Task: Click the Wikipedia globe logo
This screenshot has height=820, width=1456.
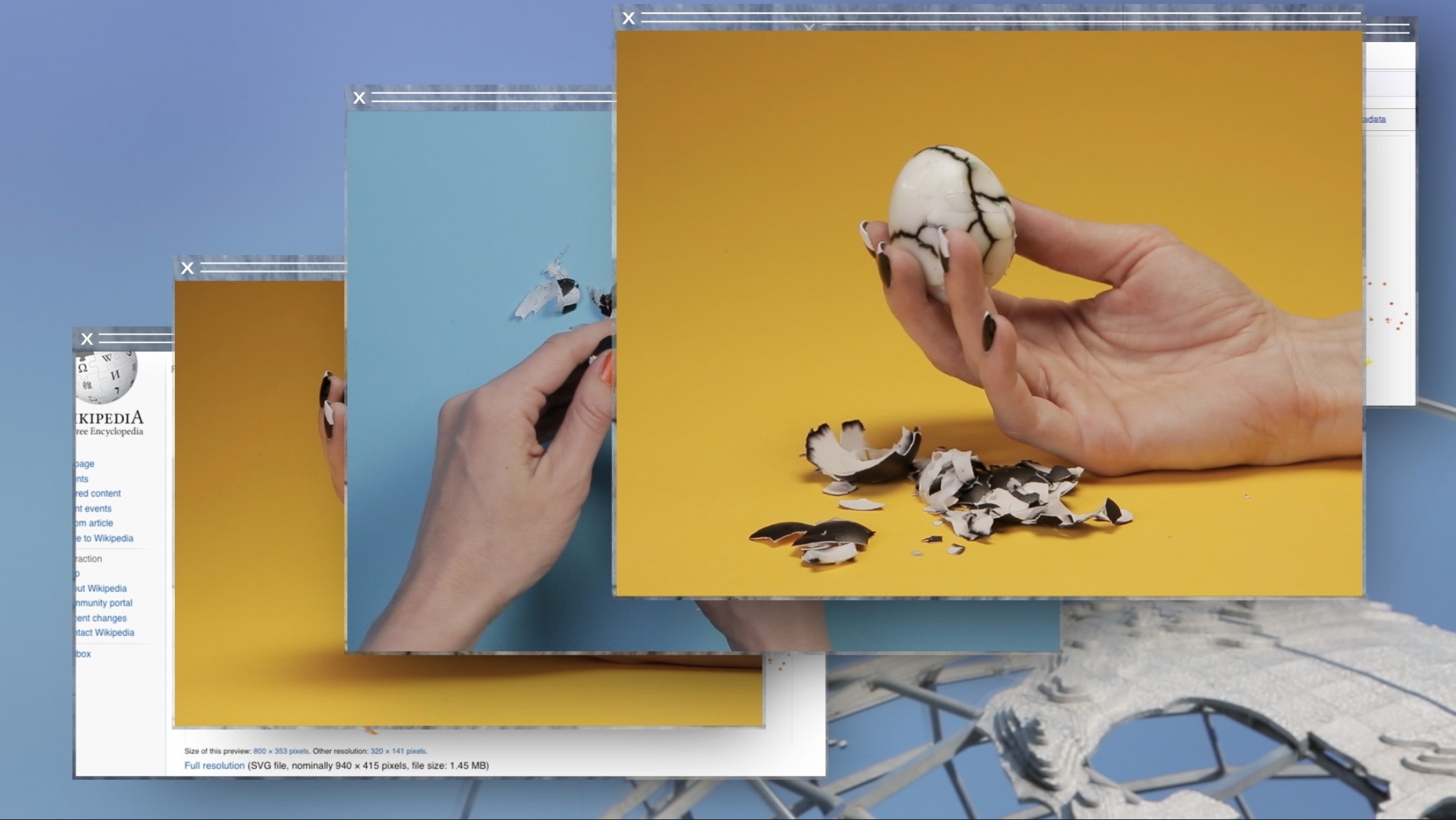Action: click(107, 376)
